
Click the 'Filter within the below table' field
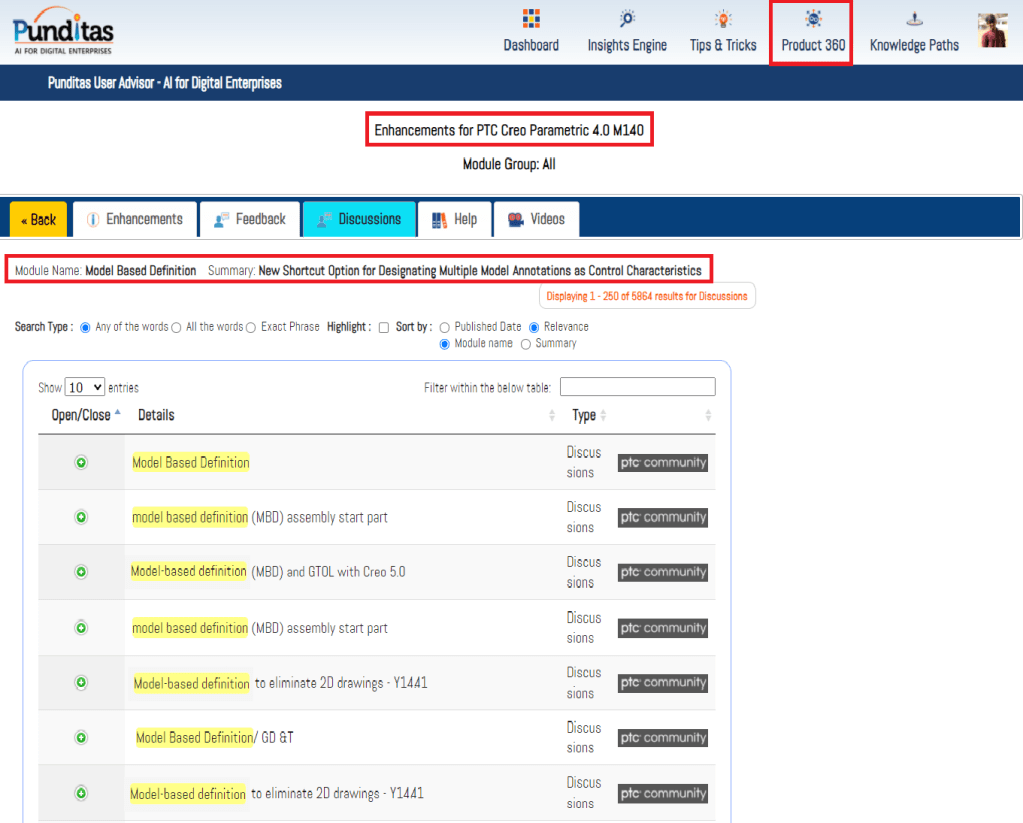637,387
